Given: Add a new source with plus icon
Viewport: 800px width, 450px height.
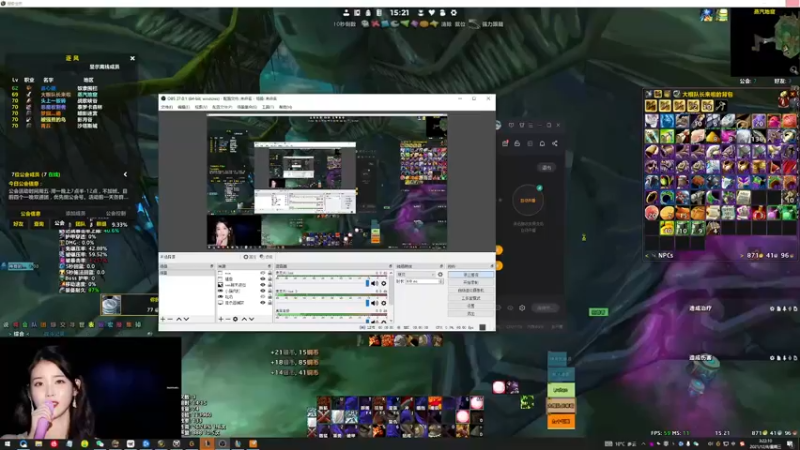Looking at the screenshot, I should pos(221,319).
